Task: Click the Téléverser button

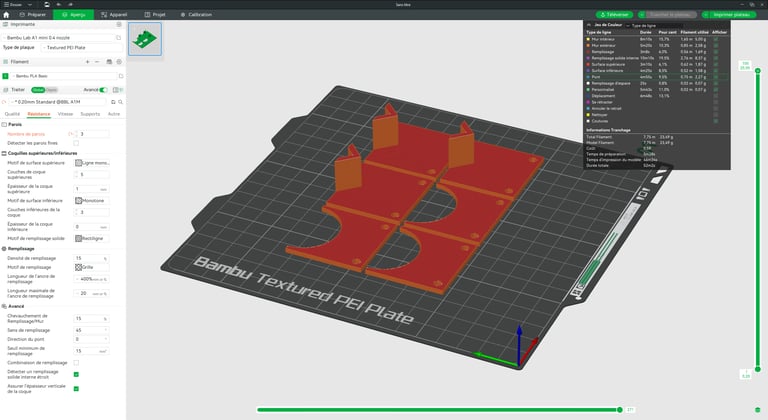Action: 615,15
